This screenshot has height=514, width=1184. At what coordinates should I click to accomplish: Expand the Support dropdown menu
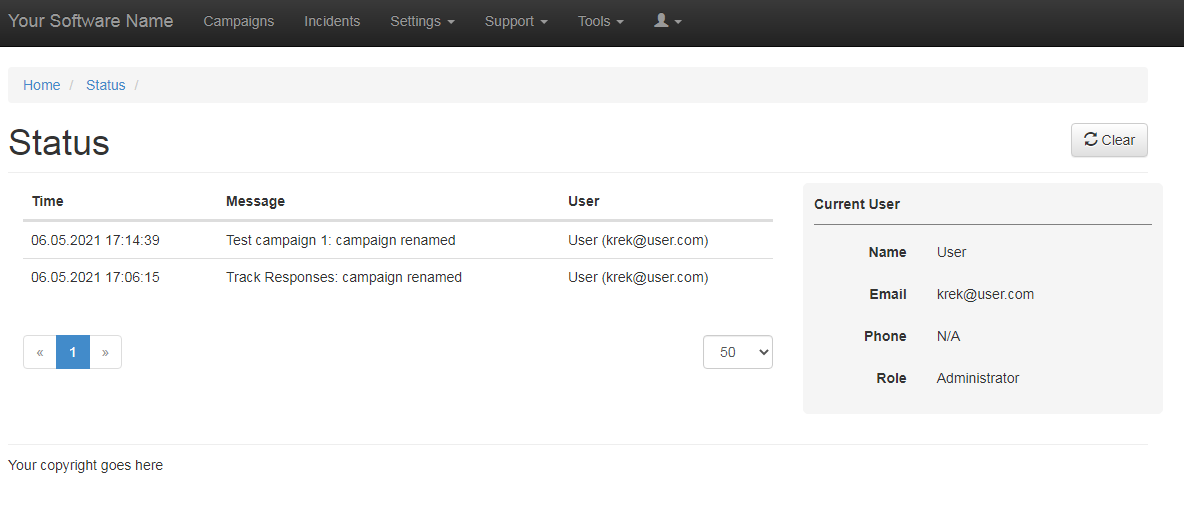[x=516, y=21]
